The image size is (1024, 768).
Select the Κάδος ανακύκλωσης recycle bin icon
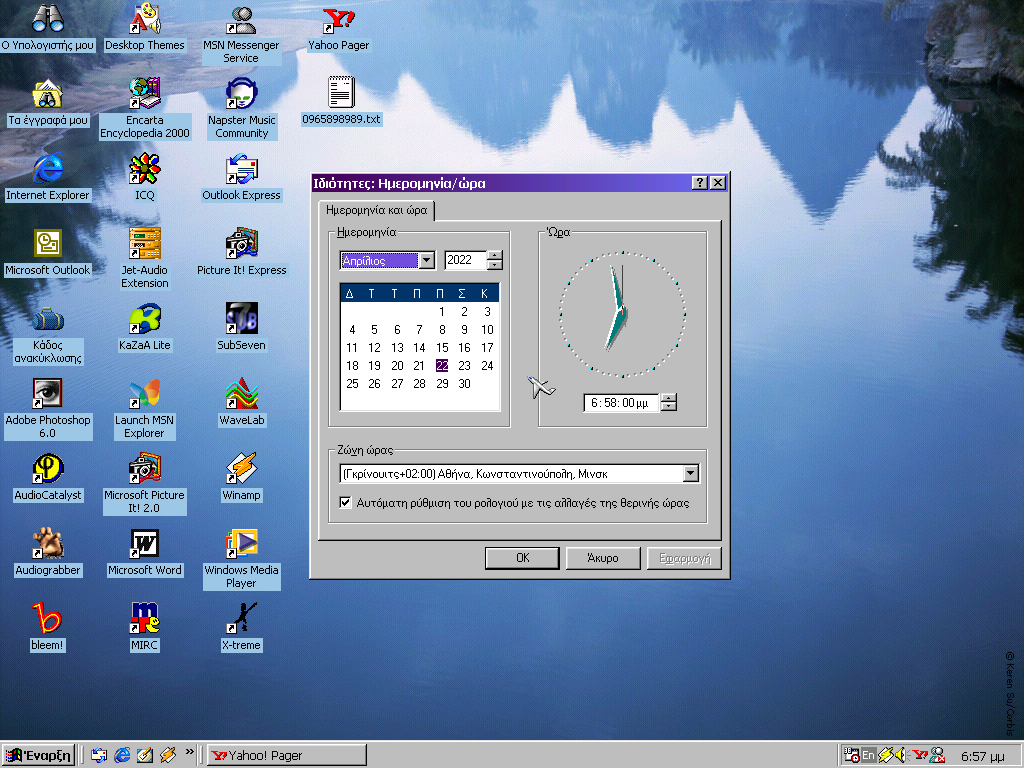coord(48,319)
